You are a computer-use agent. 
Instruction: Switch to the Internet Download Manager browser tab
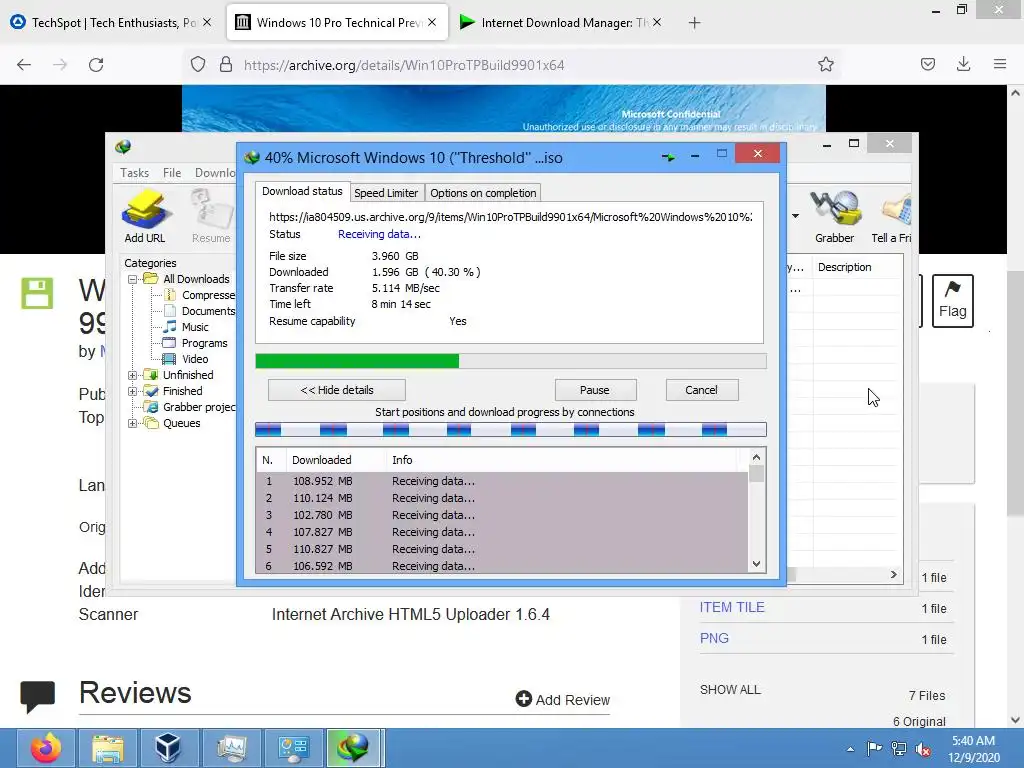click(560, 22)
